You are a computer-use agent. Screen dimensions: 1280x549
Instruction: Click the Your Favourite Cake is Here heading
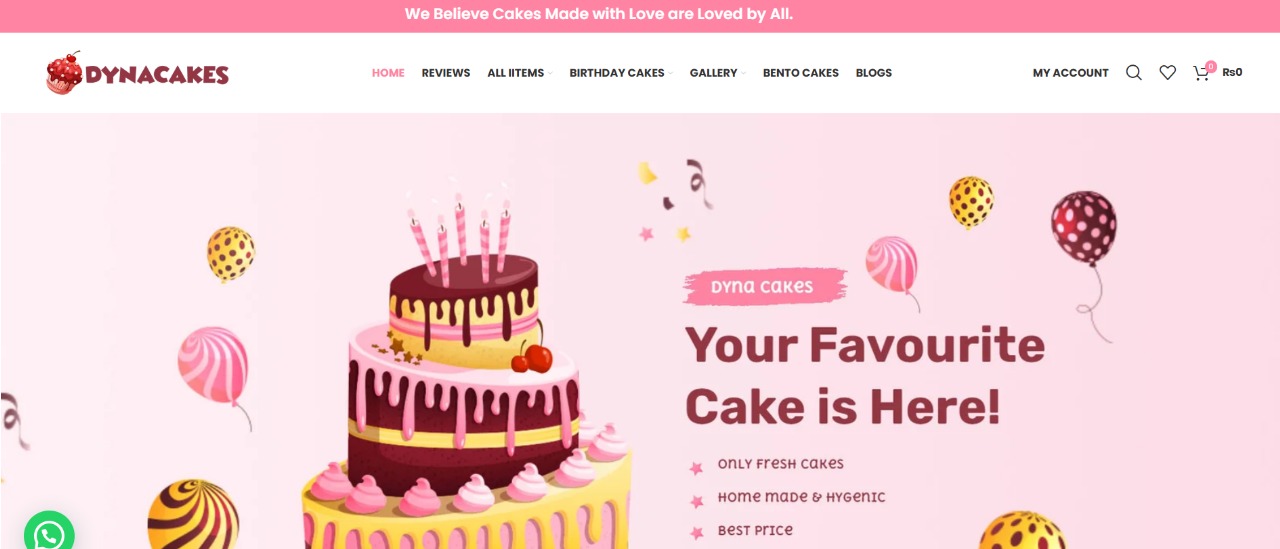[865, 375]
